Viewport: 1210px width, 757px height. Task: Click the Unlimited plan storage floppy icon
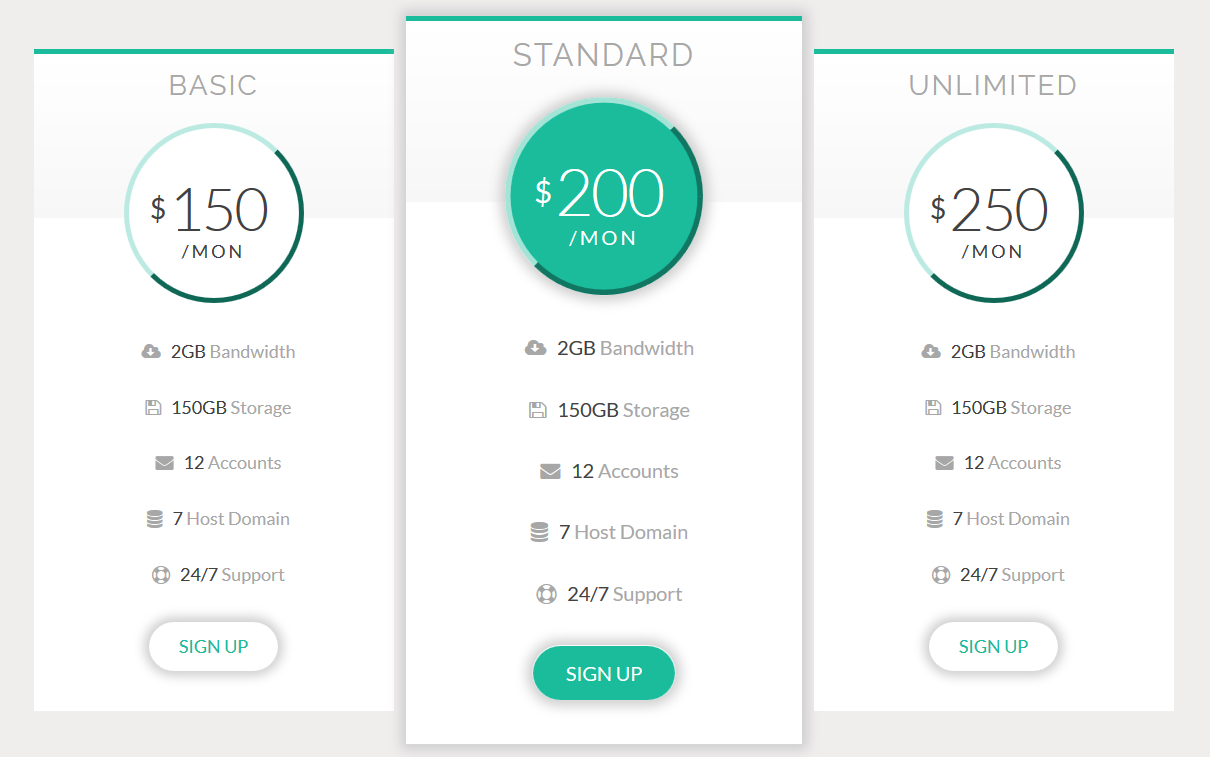point(933,407)
